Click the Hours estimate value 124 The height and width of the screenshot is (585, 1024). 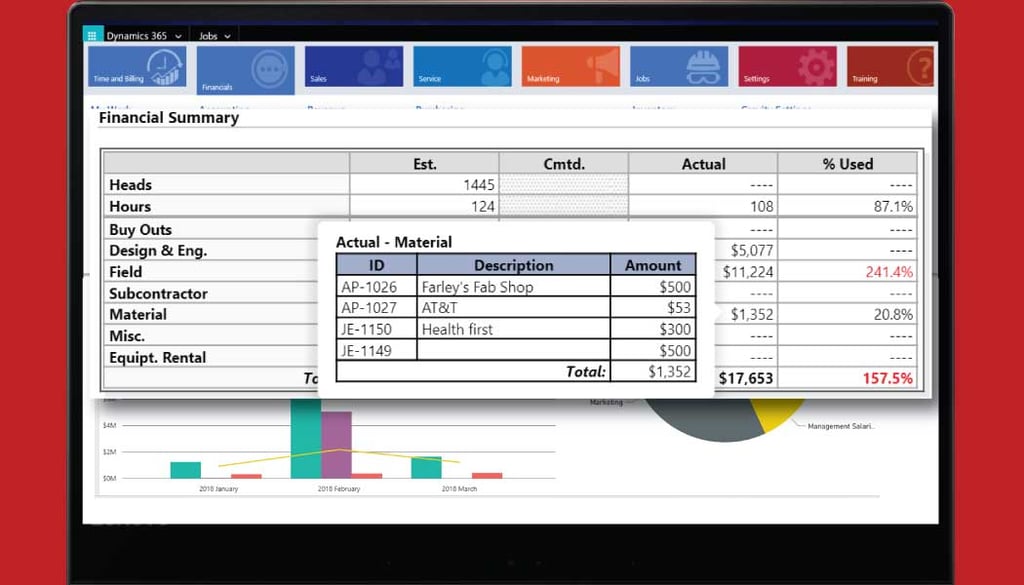[483, 206]
